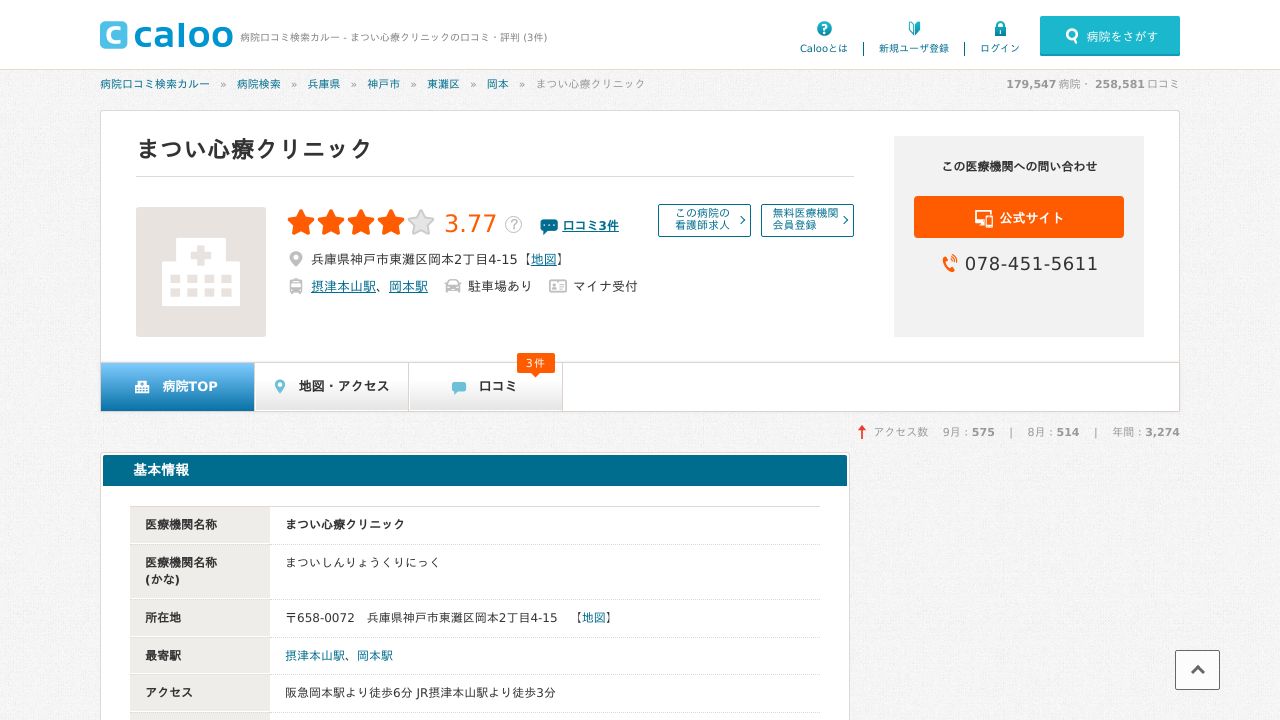Click the 無料医療機関会員登録 button

click(x=807, y=220)
